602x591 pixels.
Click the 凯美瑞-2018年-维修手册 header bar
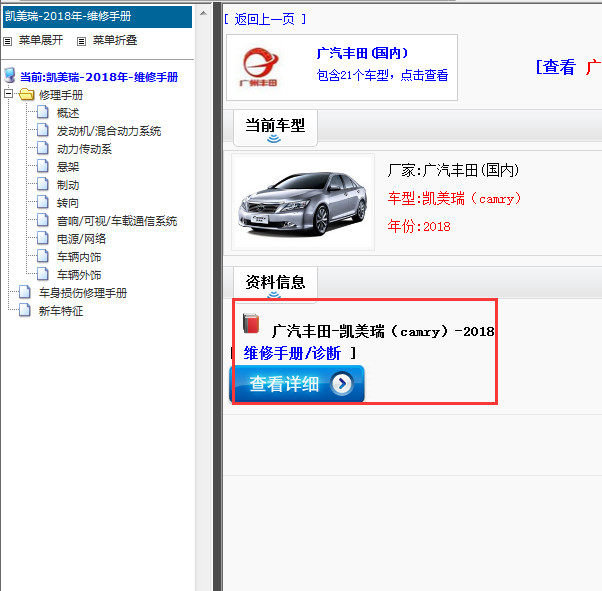coord(98,17)
